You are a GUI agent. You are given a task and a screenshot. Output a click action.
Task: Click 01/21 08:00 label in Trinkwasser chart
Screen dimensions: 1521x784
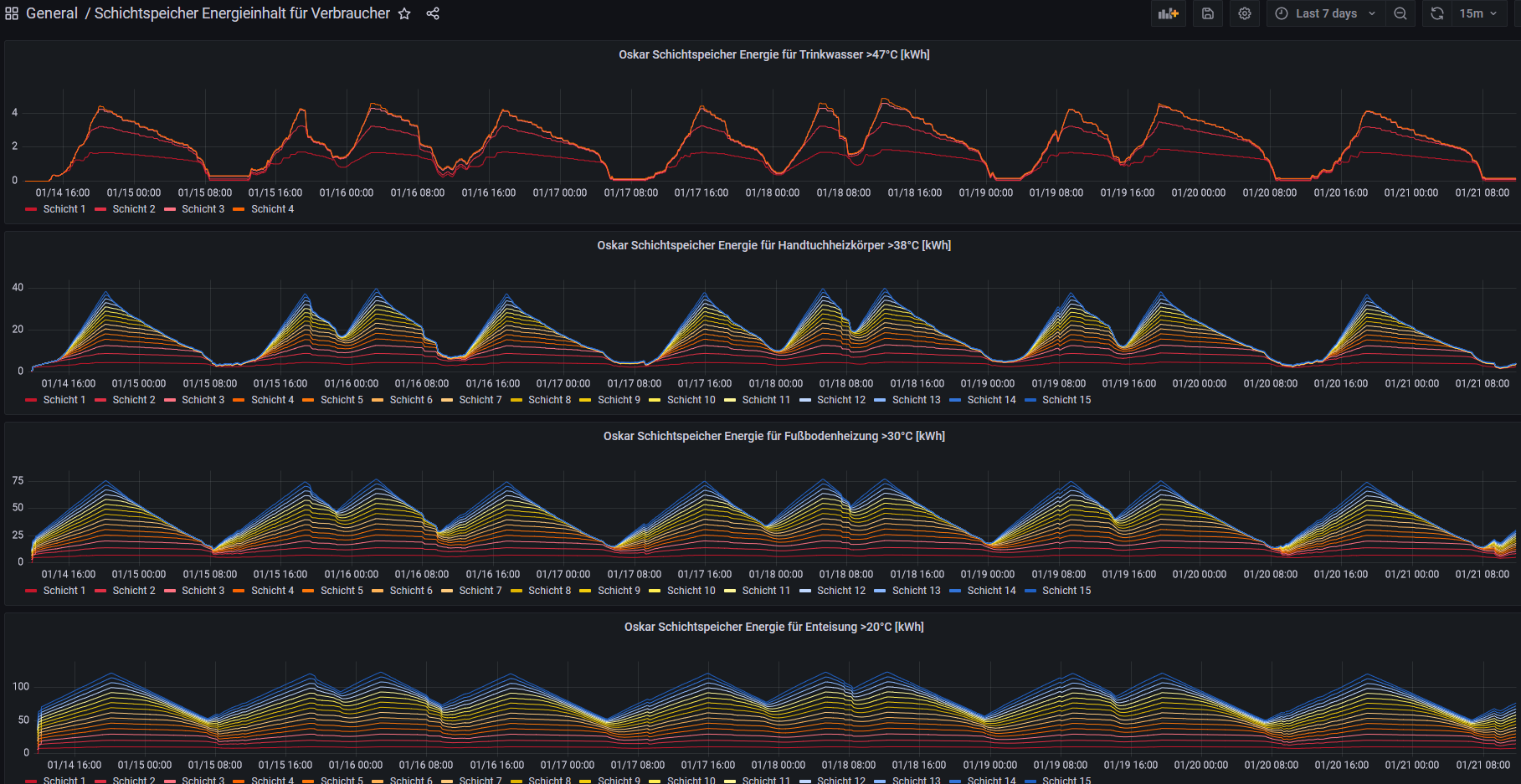point(1482,192)
